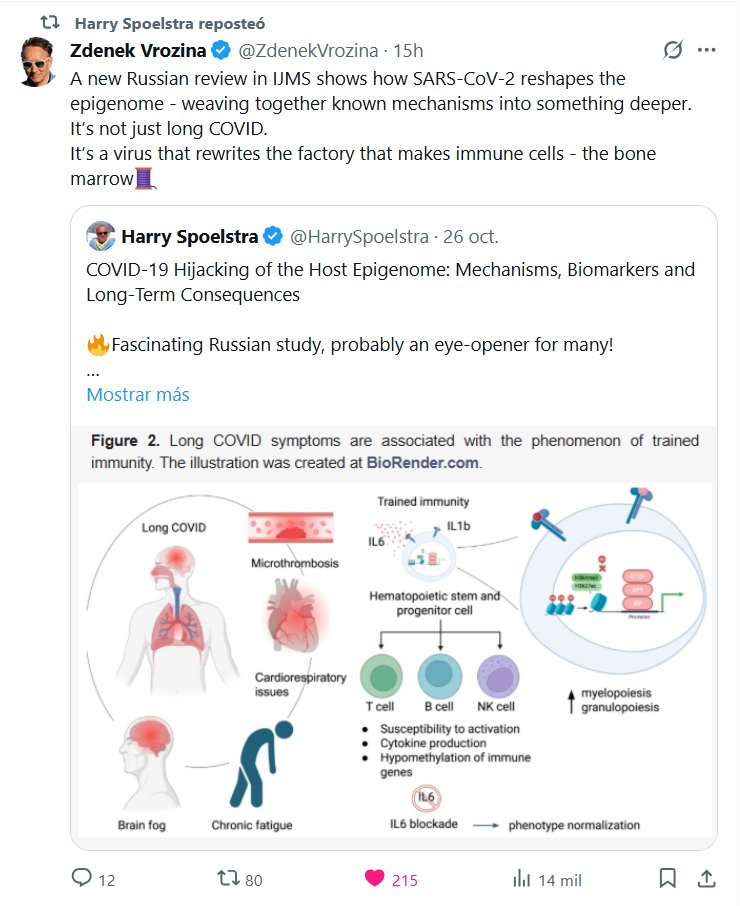Screen dimensions: 740x906
Task: Open Harry Spoelstra's small avatar in quote
Action: coord(101,237)
